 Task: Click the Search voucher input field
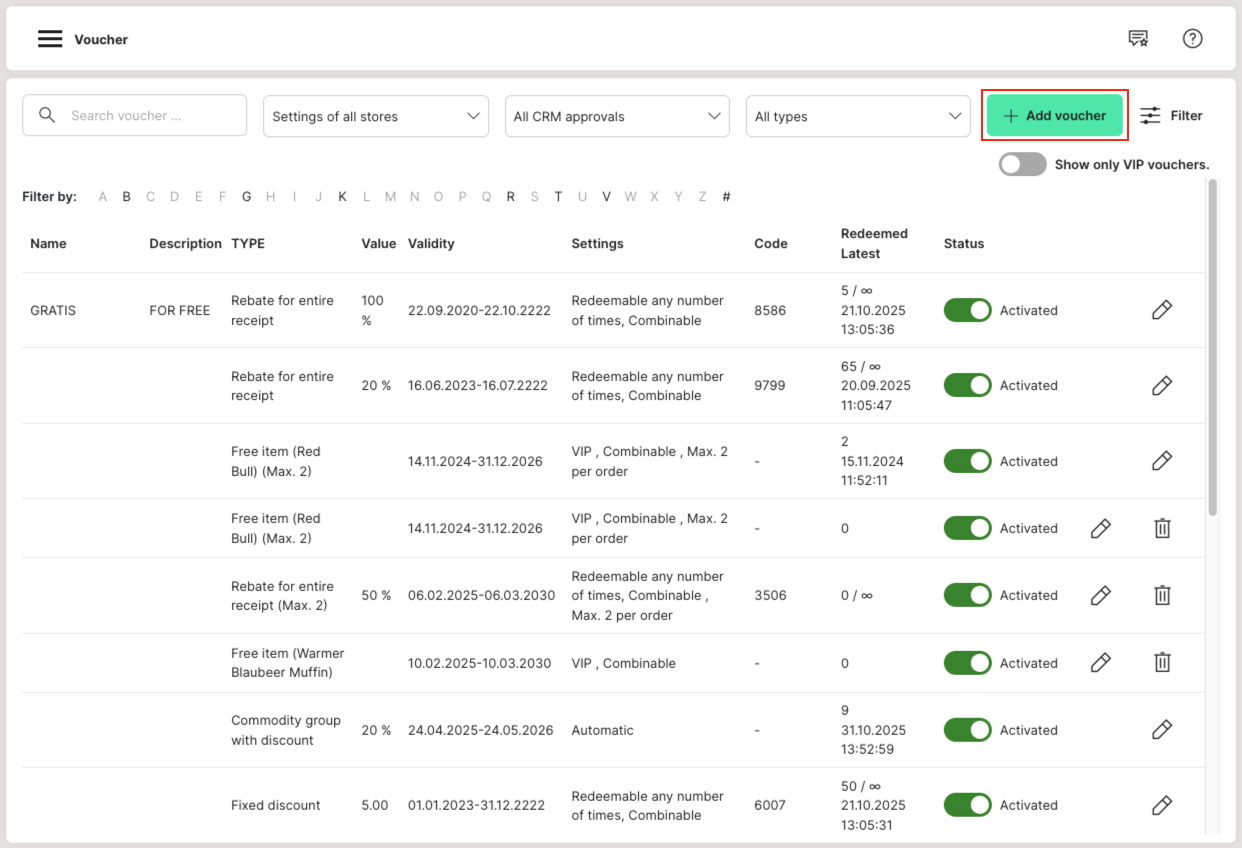(x=145, y=115)
